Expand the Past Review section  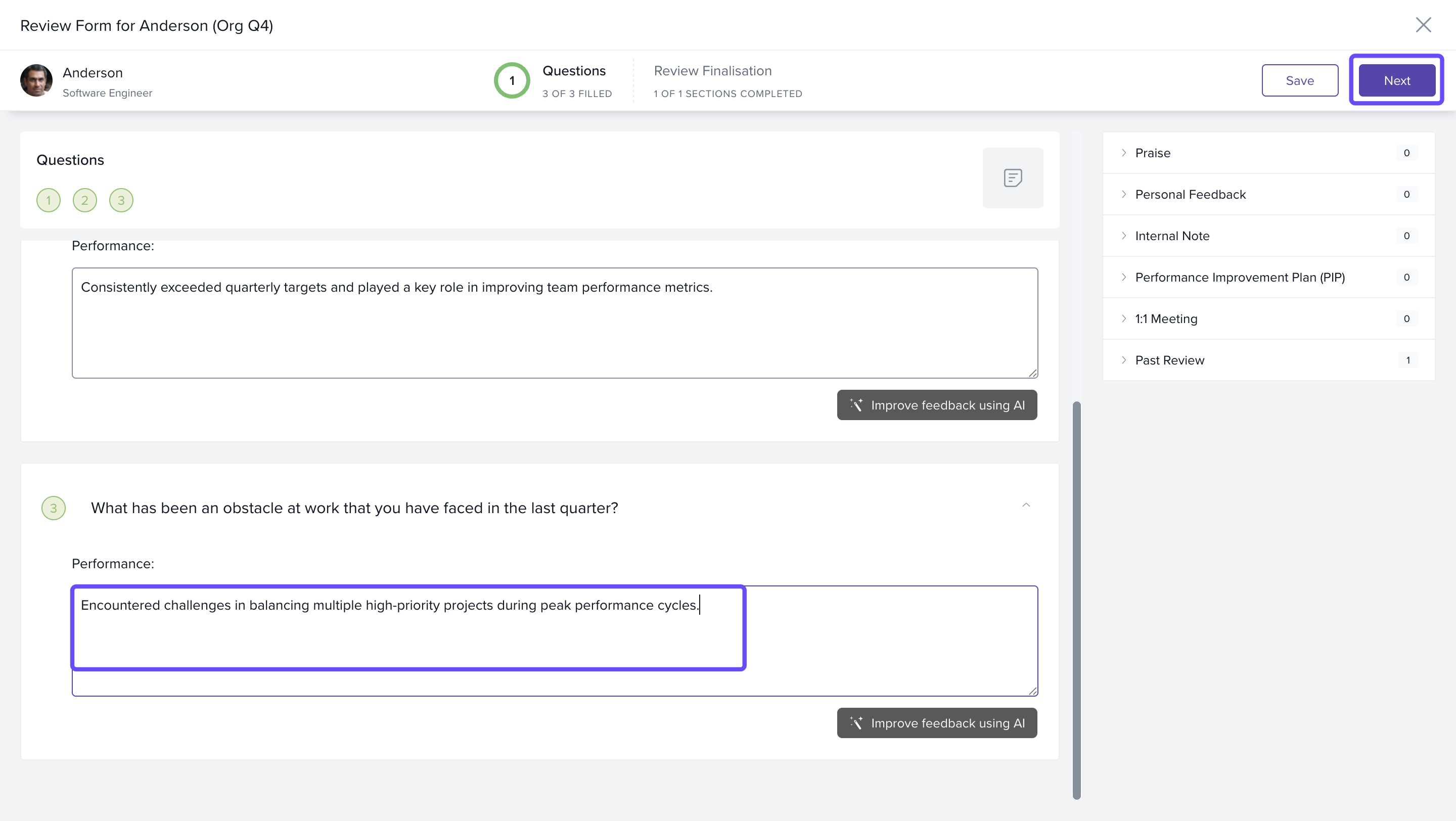(x=1169, y=360)
